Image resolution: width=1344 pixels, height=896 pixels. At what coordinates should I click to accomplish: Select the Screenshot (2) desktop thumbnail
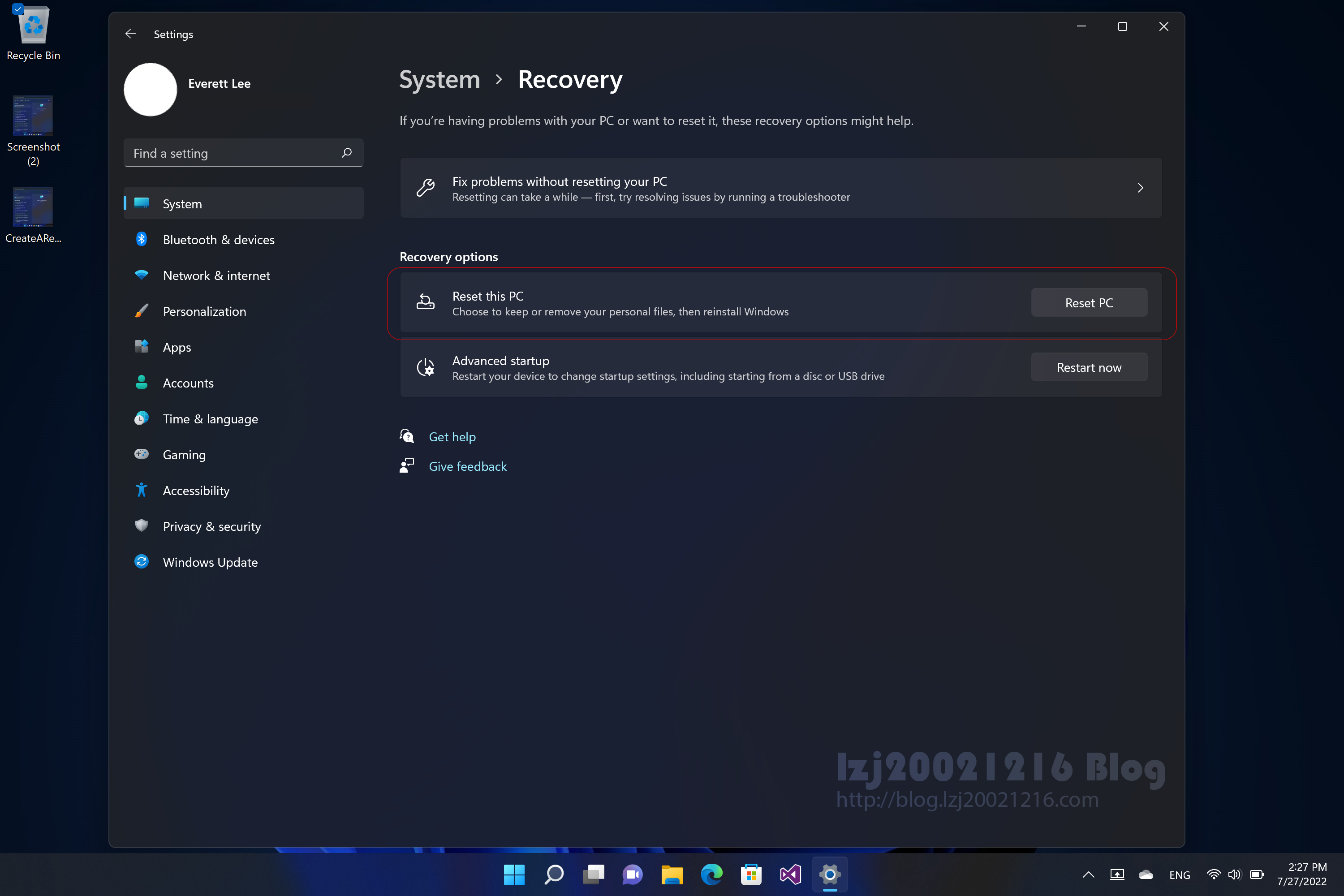pyautogui.click(x=33, y=116)
